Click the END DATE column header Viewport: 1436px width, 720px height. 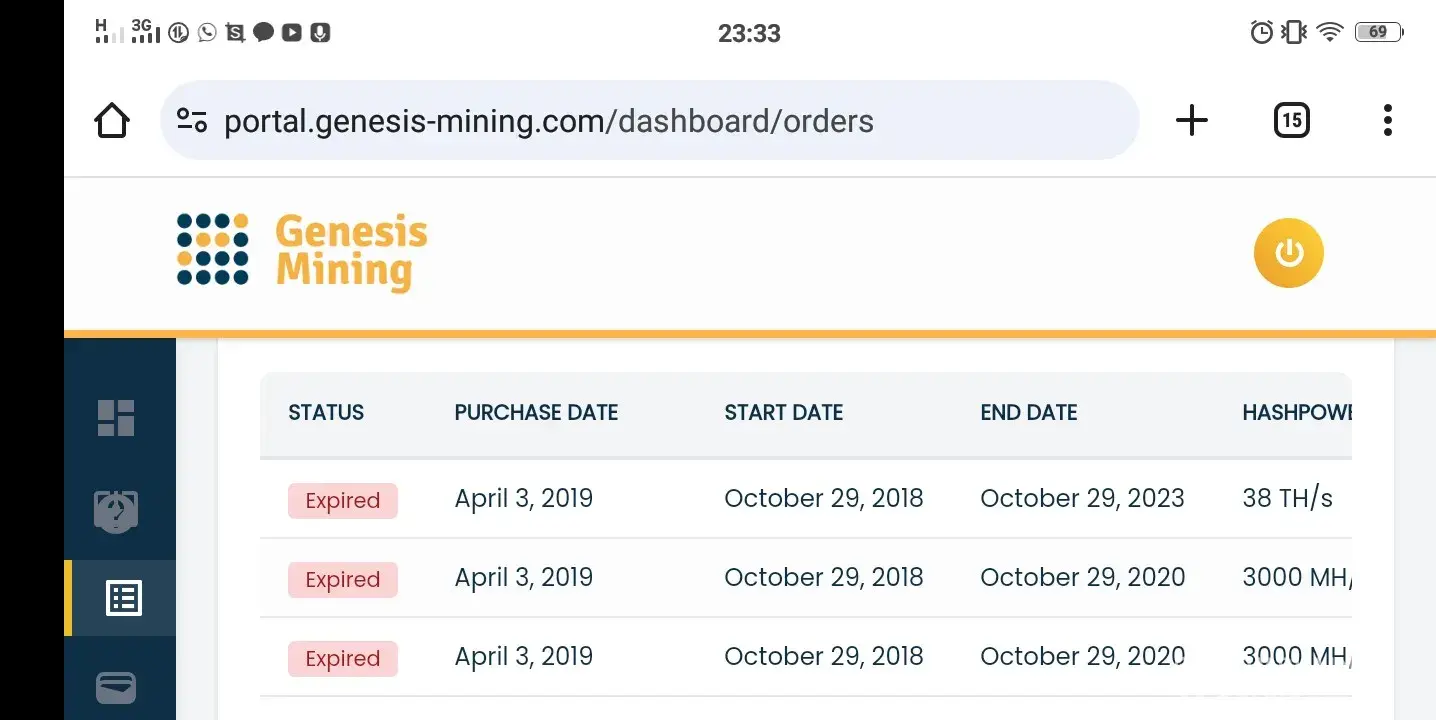(x=1028, y=413)
